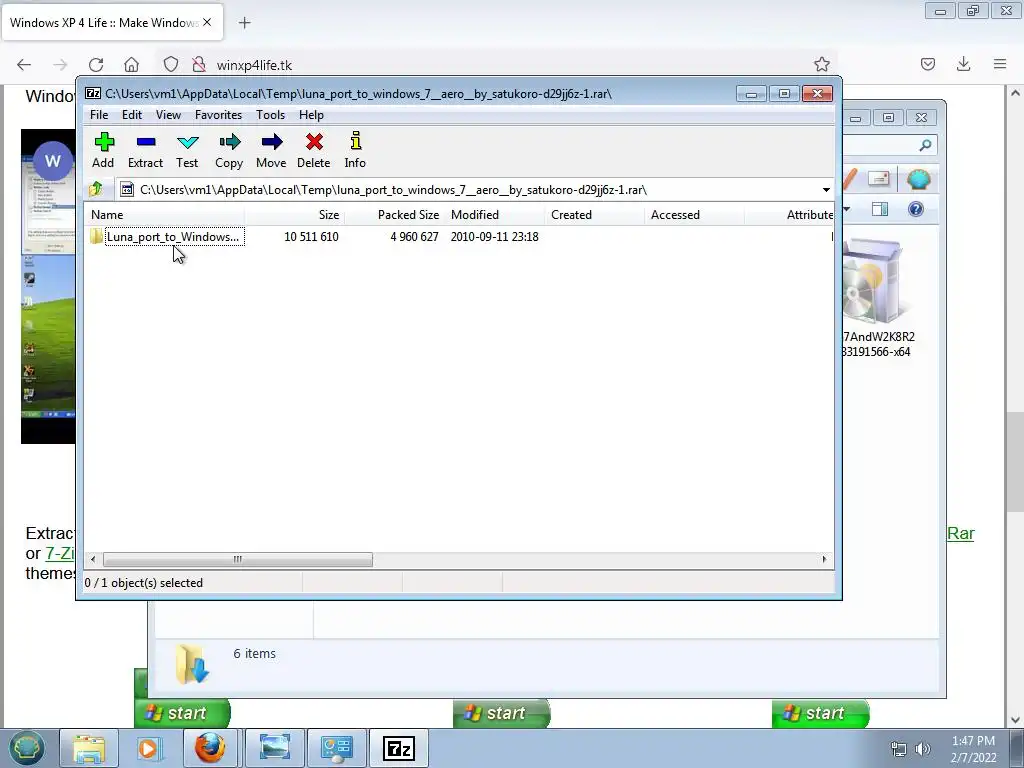This screenshot has height=768, width=1024.
Task: Reload the current Firefox page
Action: coord(96,65)
